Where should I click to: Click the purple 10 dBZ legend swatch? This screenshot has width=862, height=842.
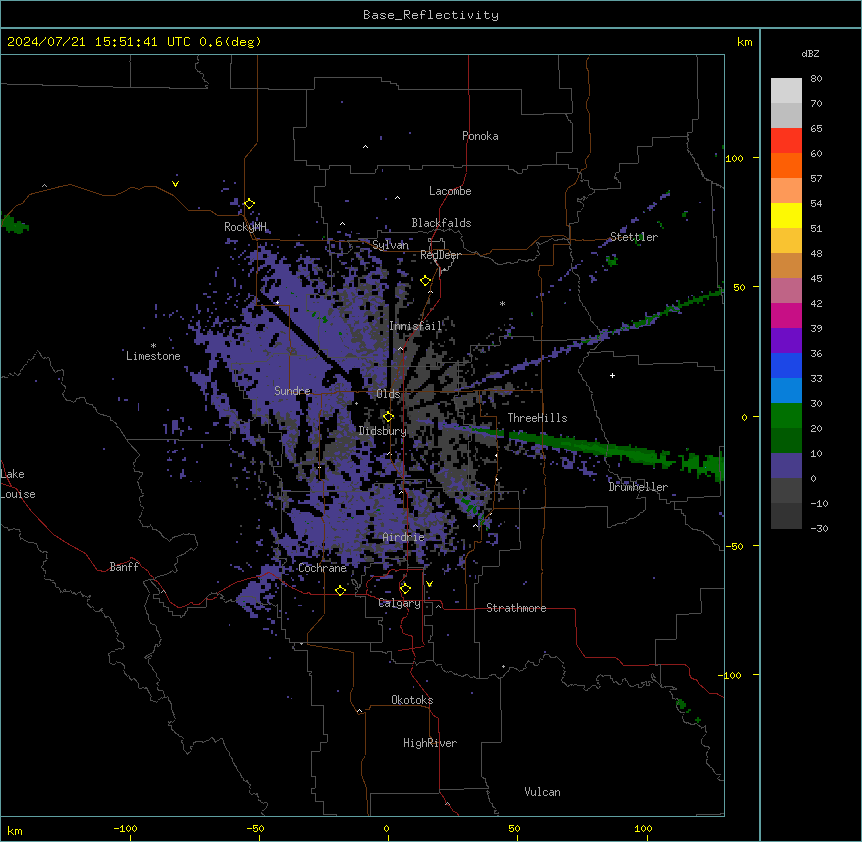(x=786, y=466)
